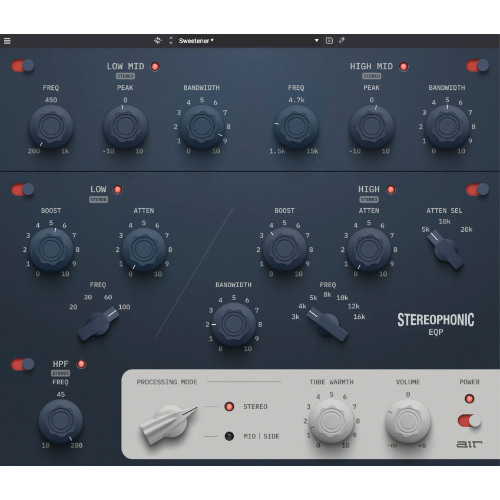Screen dimensions: 500x500
Task: Toggle the Low band switch
Action: pos(23,190)
